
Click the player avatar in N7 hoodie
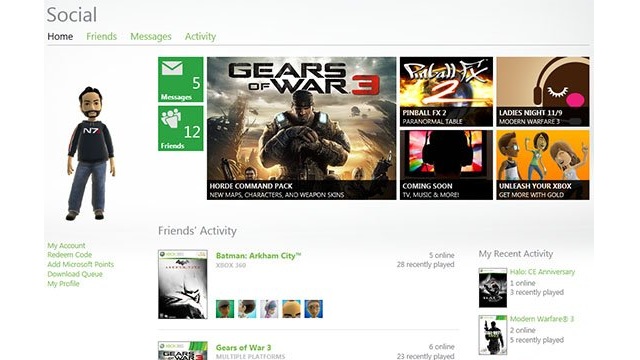point(91,153)
